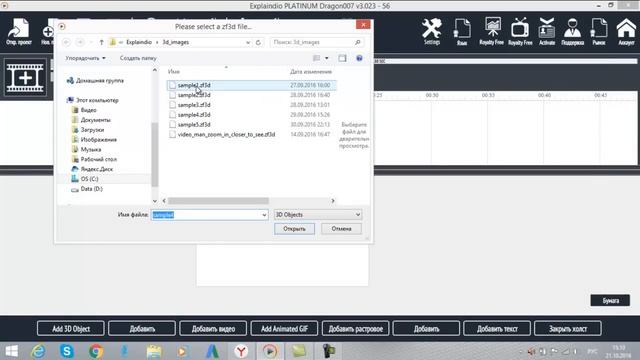640x360 pixels.
Task: Open Yandex browser from taskbar
Action: [241, 351]
